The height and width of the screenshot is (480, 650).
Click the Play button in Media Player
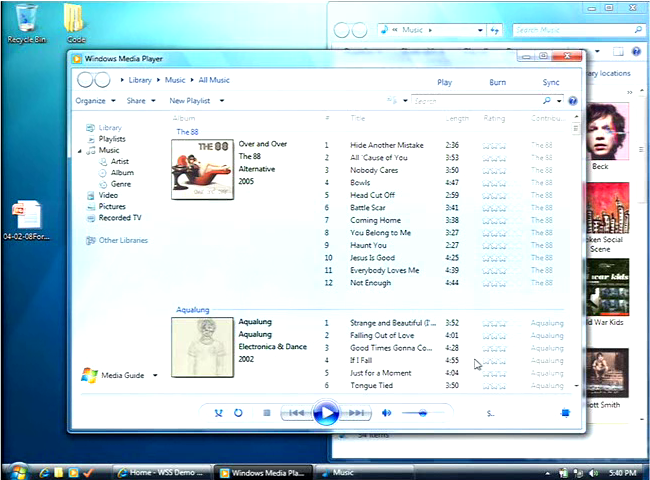tap(326, 413)
